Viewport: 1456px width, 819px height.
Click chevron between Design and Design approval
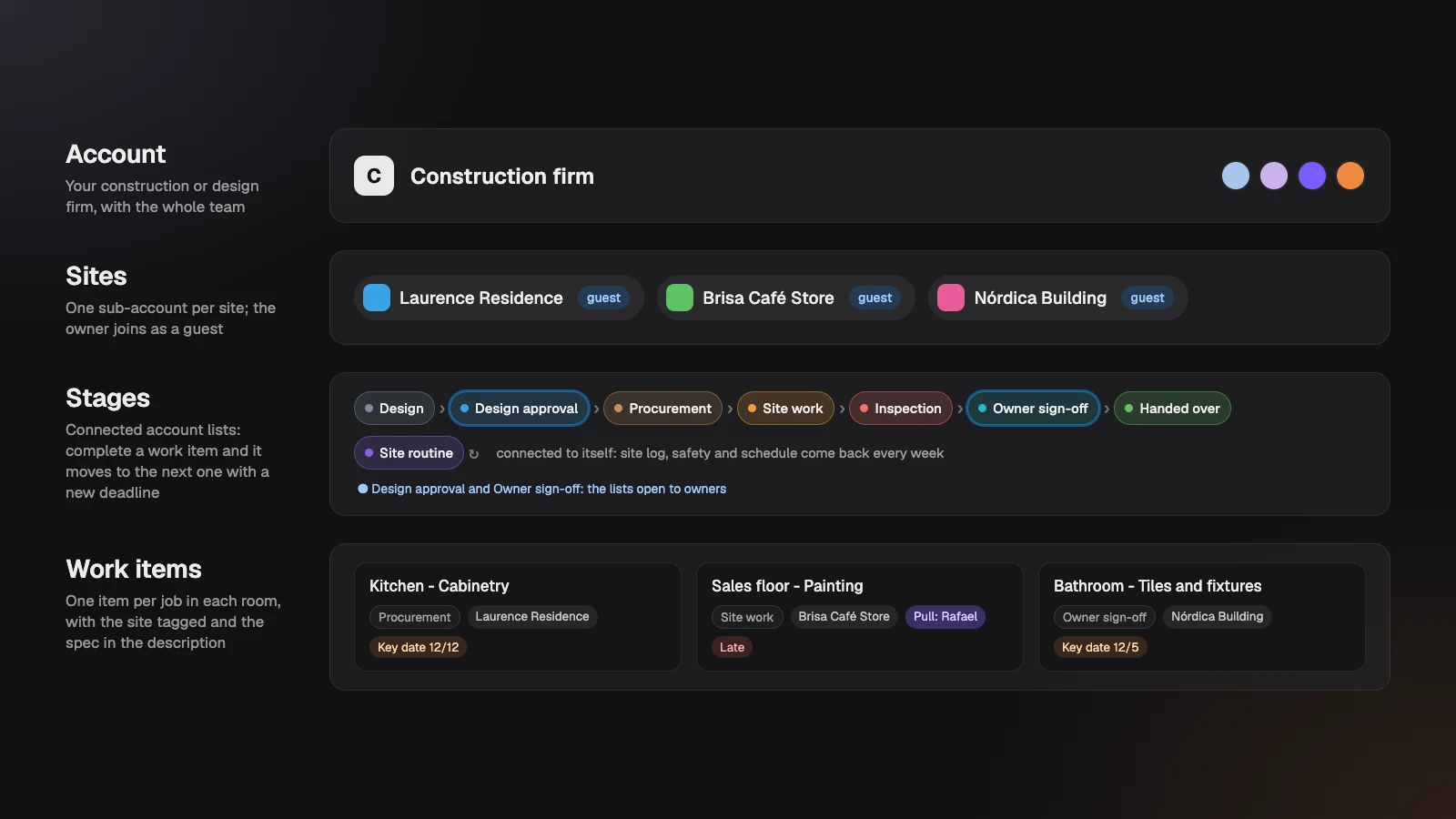point(442,409)
